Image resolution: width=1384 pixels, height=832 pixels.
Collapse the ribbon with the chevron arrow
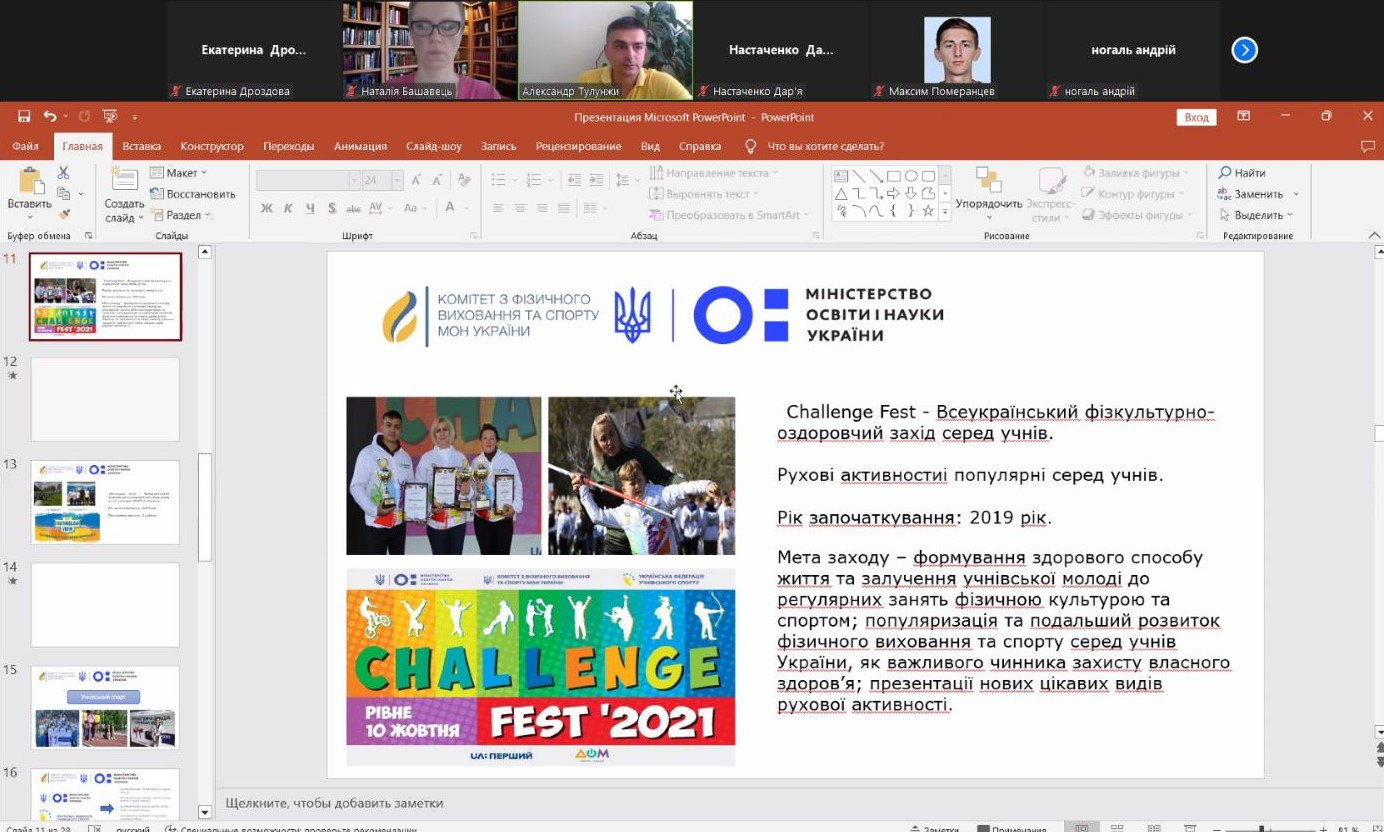click(x=1374, y=235)
